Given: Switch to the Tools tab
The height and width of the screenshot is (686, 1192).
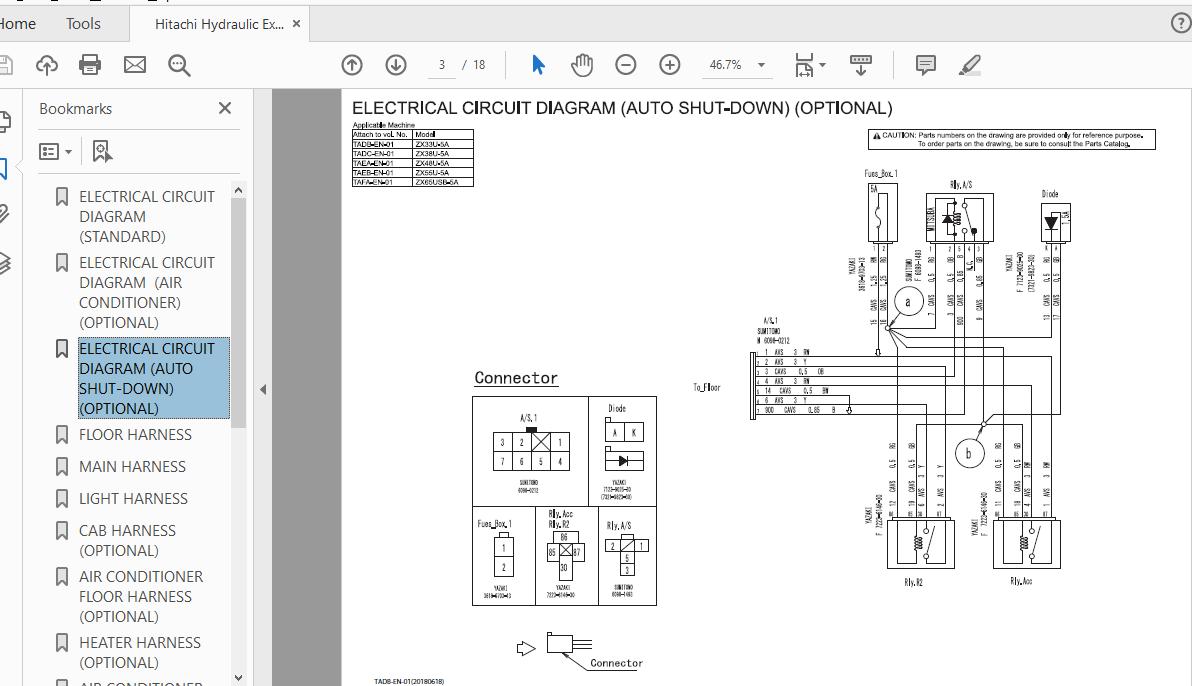Looking at the screenshot, I should point(83,23).
